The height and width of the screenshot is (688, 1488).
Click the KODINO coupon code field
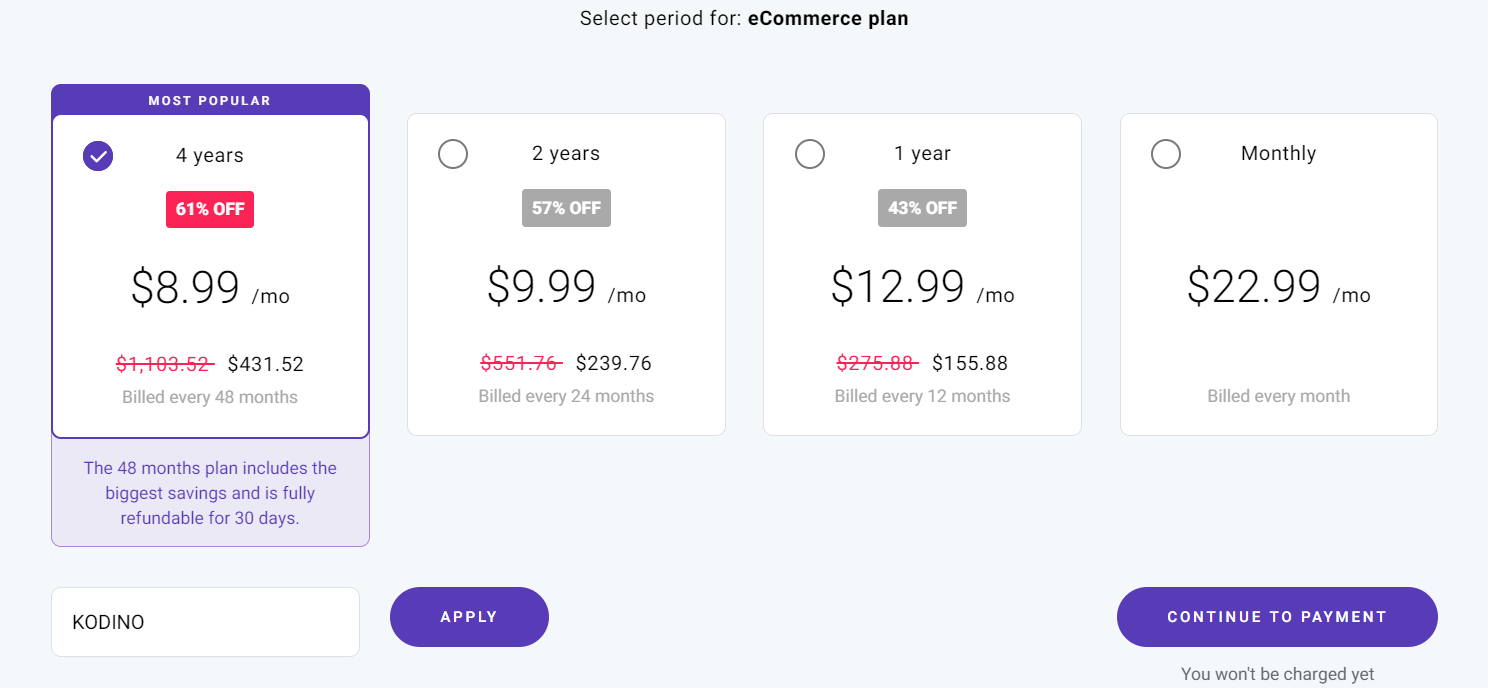coord(205,622)
